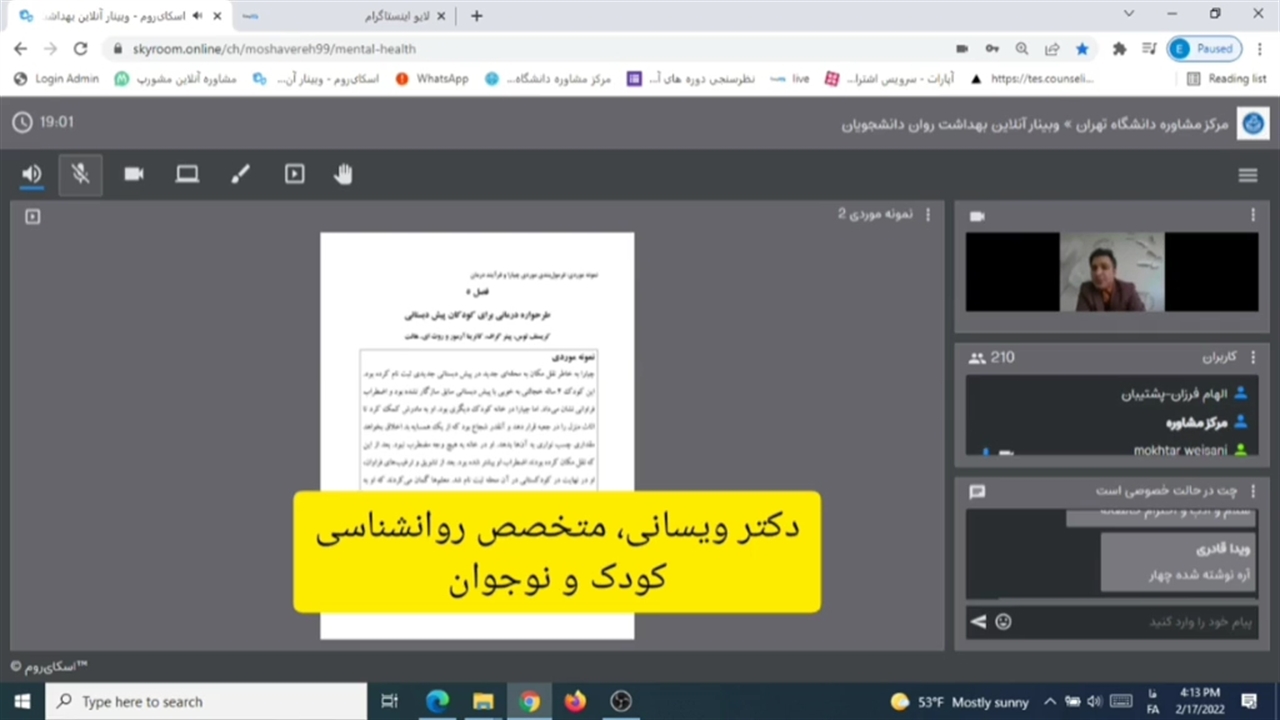Raise hand in the webinar

[x=343, y=175]
